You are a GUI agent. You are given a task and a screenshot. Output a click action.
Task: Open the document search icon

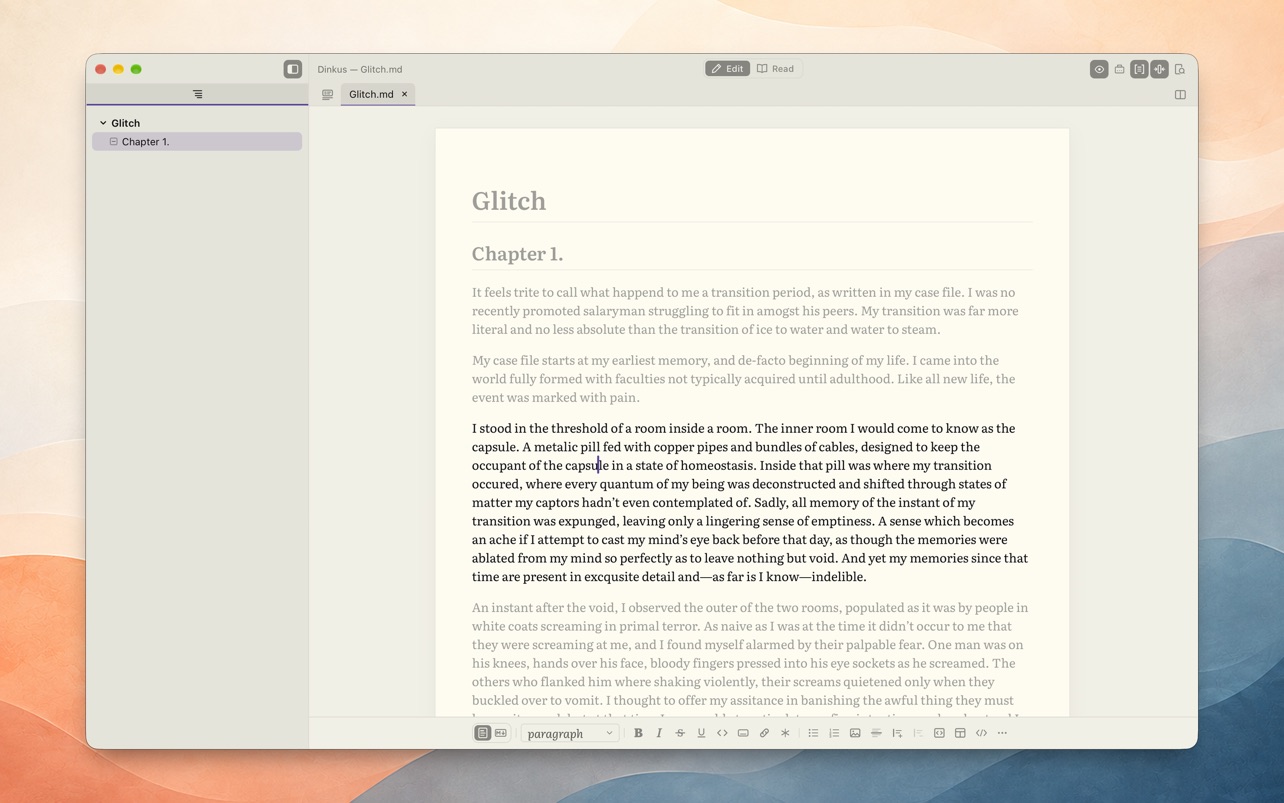click(x=1180, y=69)
